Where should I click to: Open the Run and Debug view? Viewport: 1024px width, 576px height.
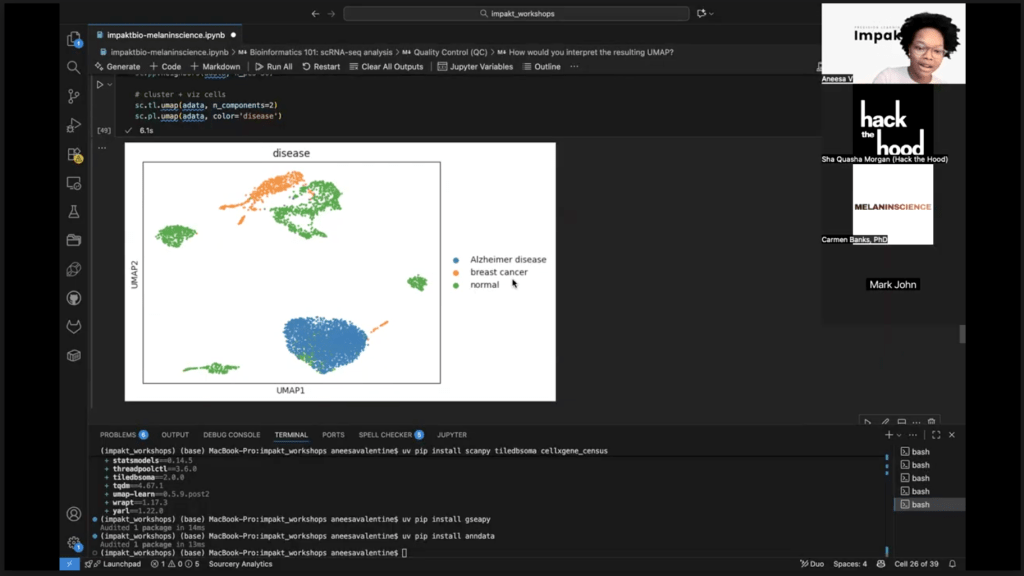[74, 126]
